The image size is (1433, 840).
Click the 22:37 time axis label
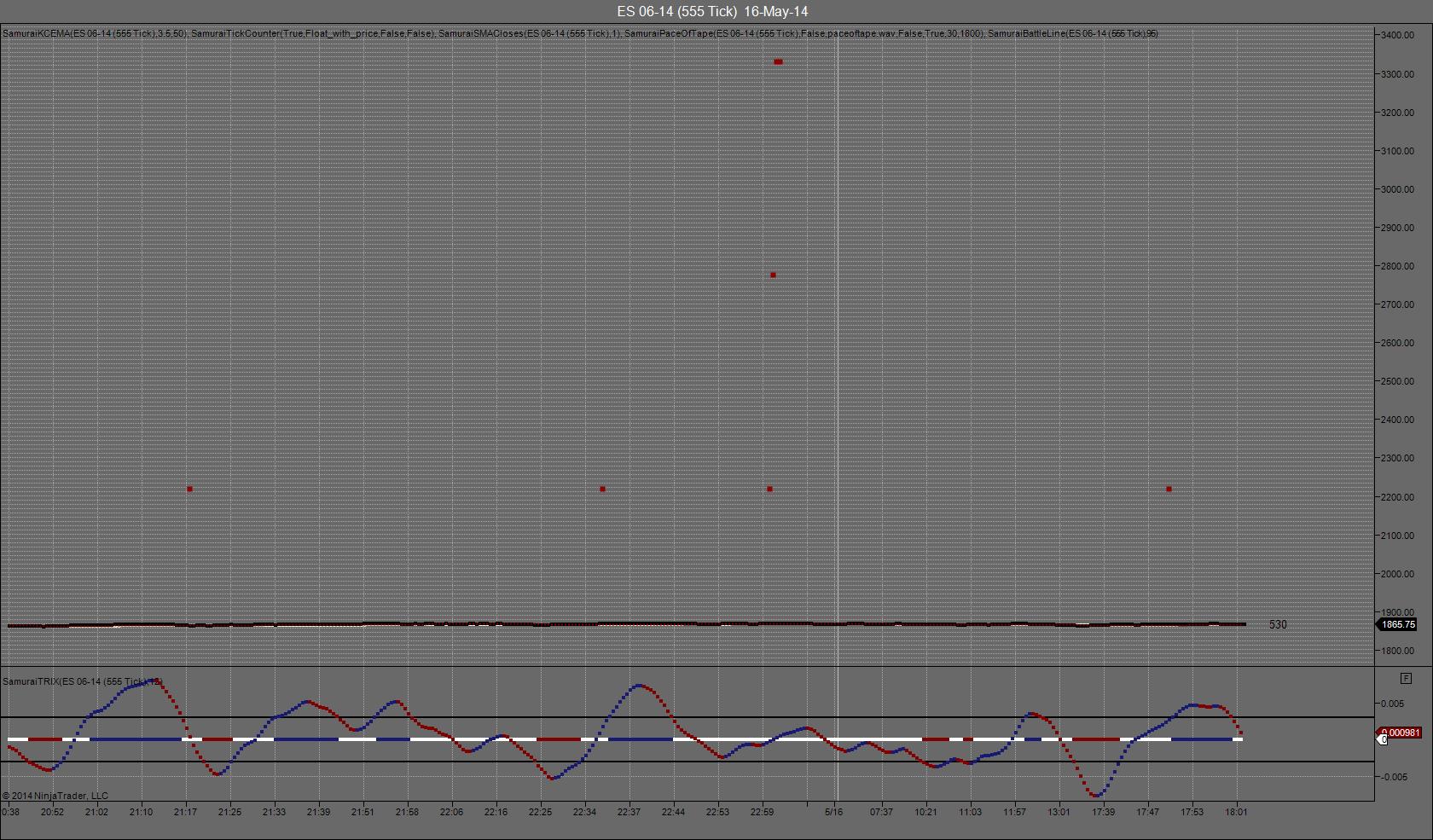(629, 812)
